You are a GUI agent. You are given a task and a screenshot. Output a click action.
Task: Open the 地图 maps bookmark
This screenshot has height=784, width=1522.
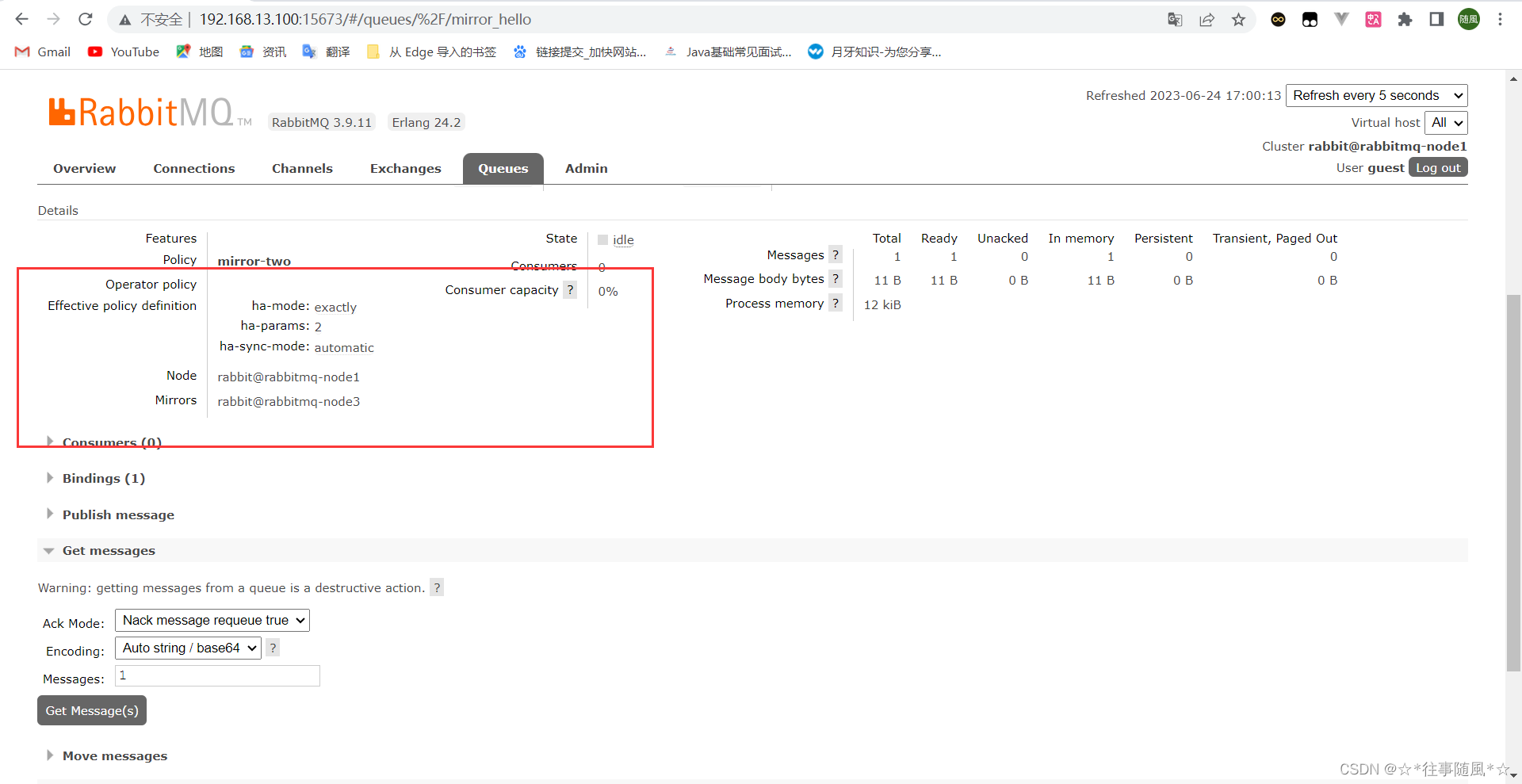tap(200, 52)
